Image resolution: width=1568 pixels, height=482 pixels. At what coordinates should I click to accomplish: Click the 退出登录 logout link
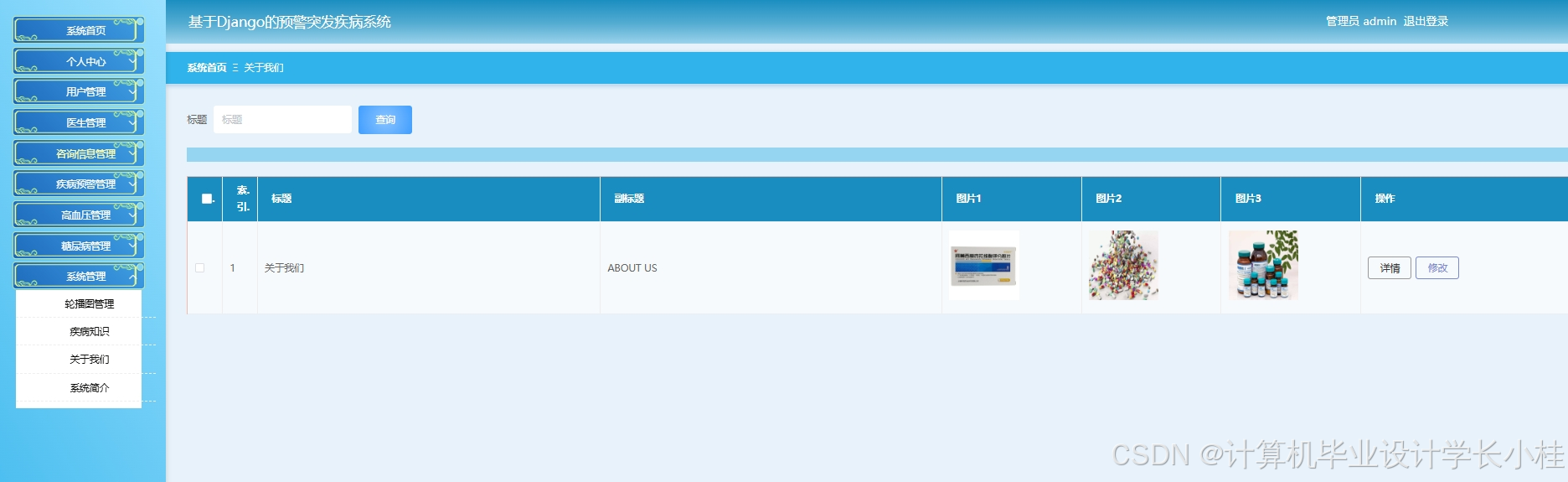pos(1426,21)
